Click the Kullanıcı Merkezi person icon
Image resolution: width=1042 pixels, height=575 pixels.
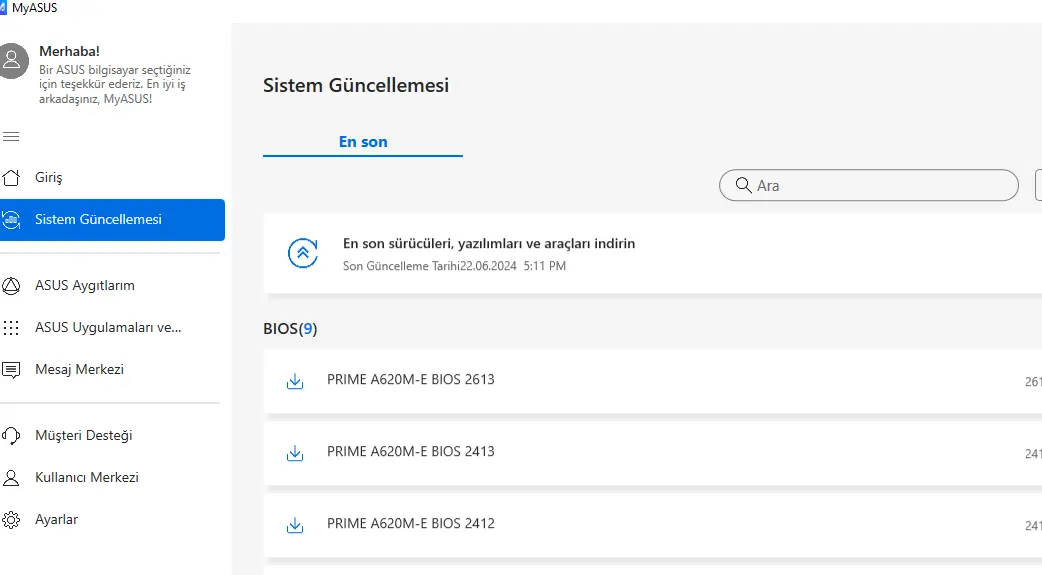[11, 478]
